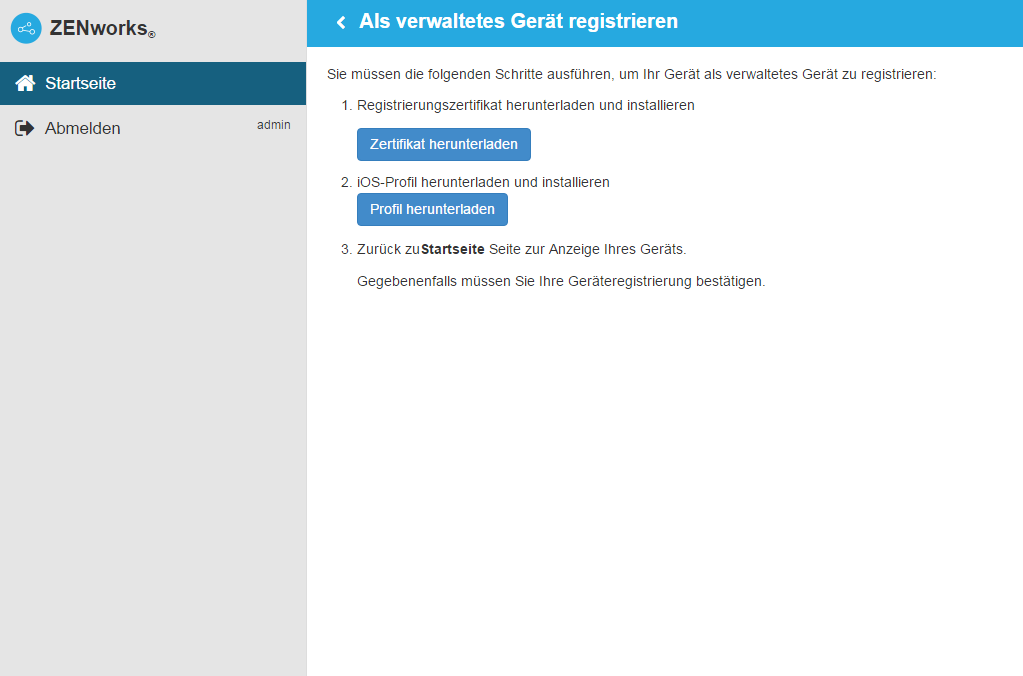Click the 'Als verwaltetes Gerät registrieren' heading
This screenshot has height=676, width=1023.
tap(518, 21)
